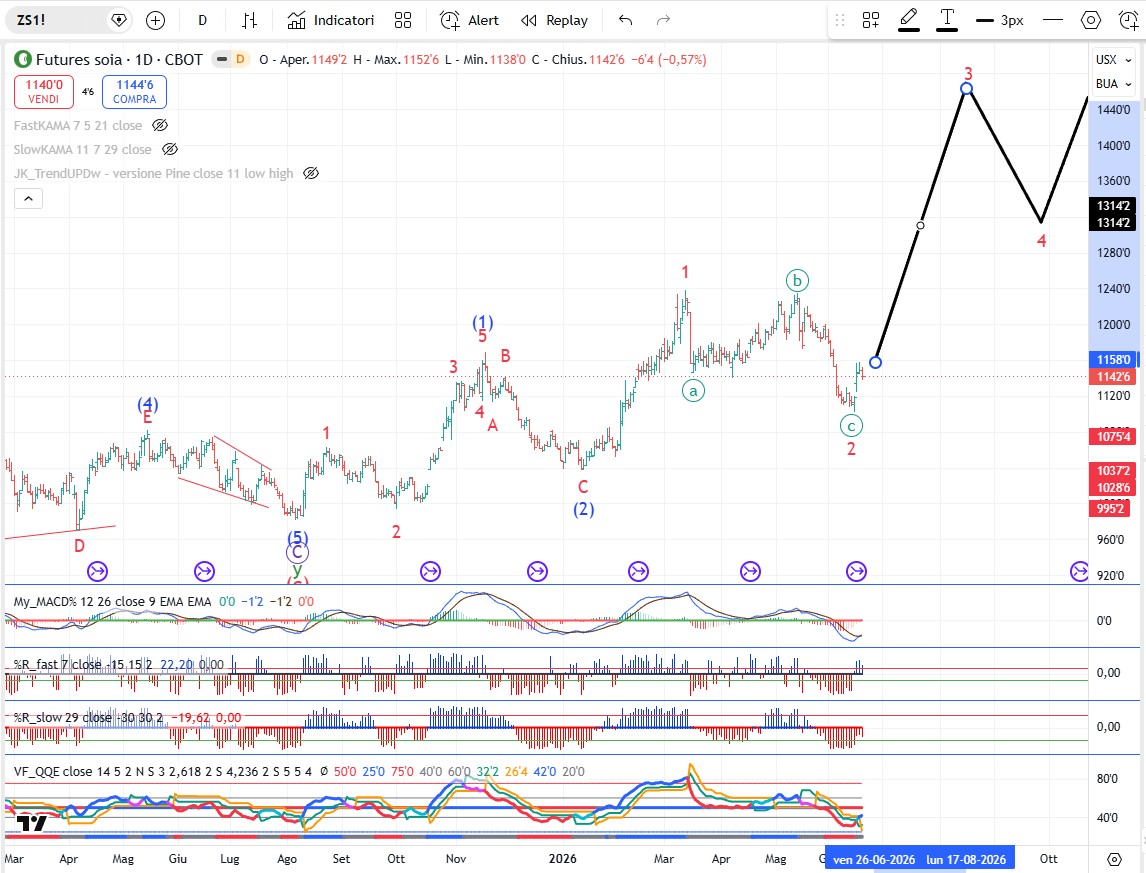Show the hidden SlowKAMA indicator
This screenshot has width=1146, height=873.
coord(170,150)
